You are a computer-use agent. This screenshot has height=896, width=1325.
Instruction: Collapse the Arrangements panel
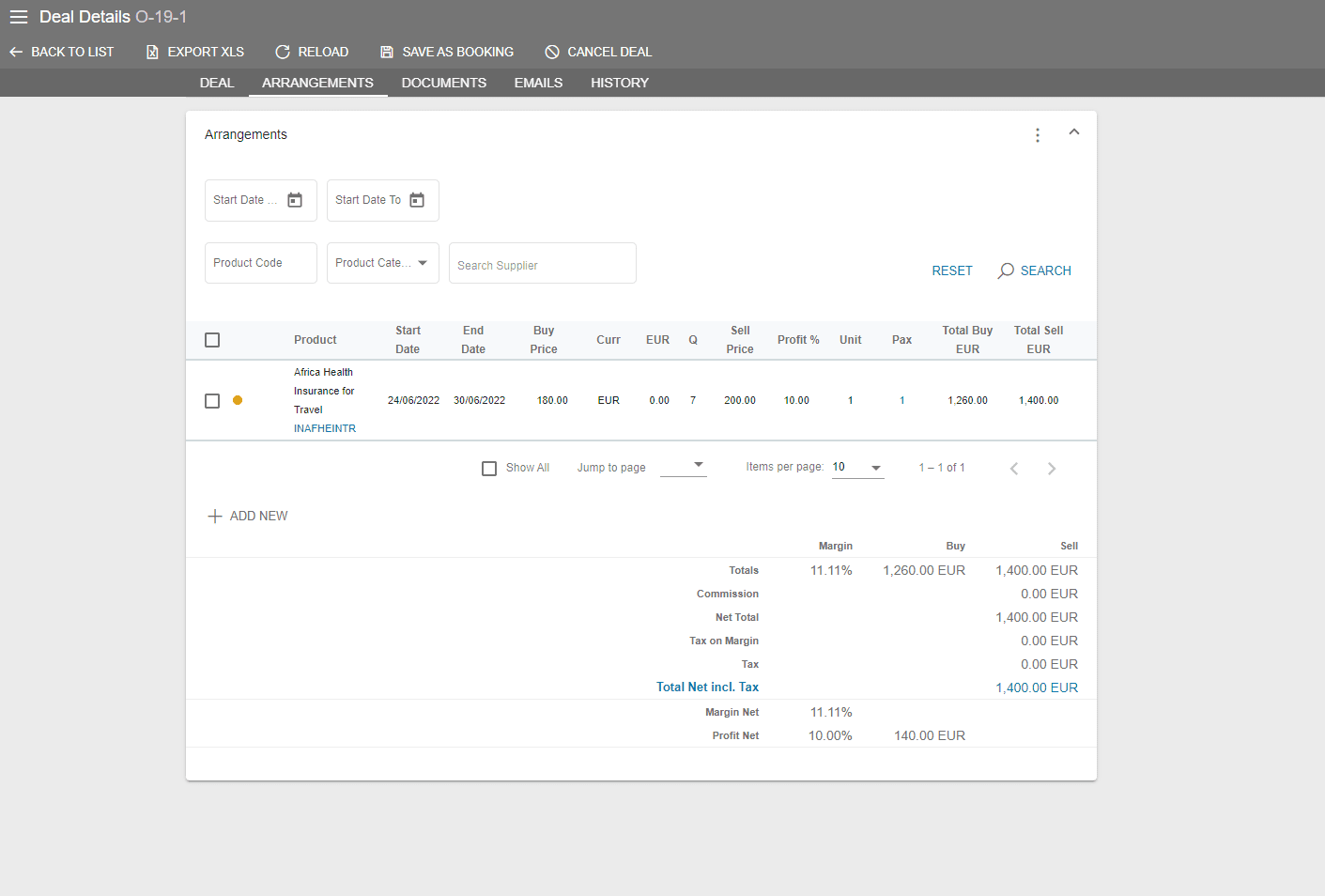pyautogui.click(x=1074, y=132)
